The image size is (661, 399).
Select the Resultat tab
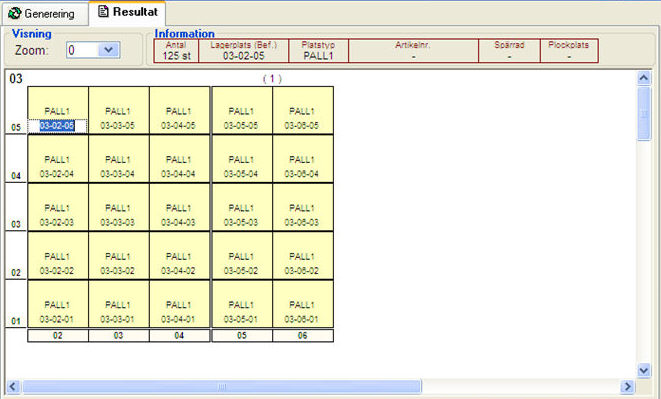pos(127,12)
